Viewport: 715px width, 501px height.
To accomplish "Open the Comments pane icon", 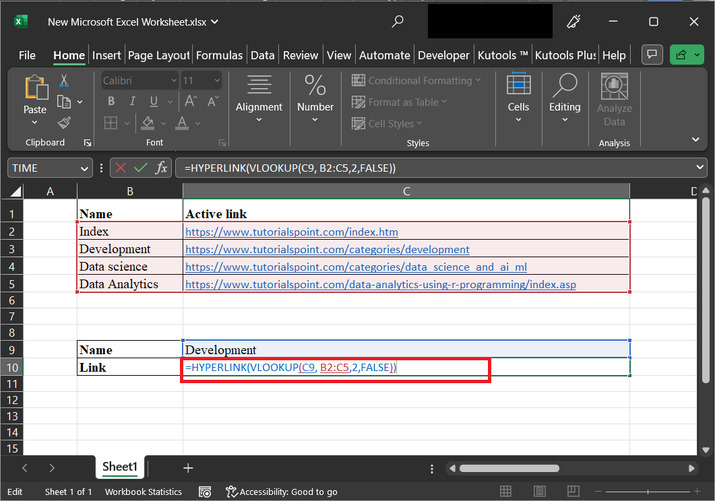I will tap(652, 55).
